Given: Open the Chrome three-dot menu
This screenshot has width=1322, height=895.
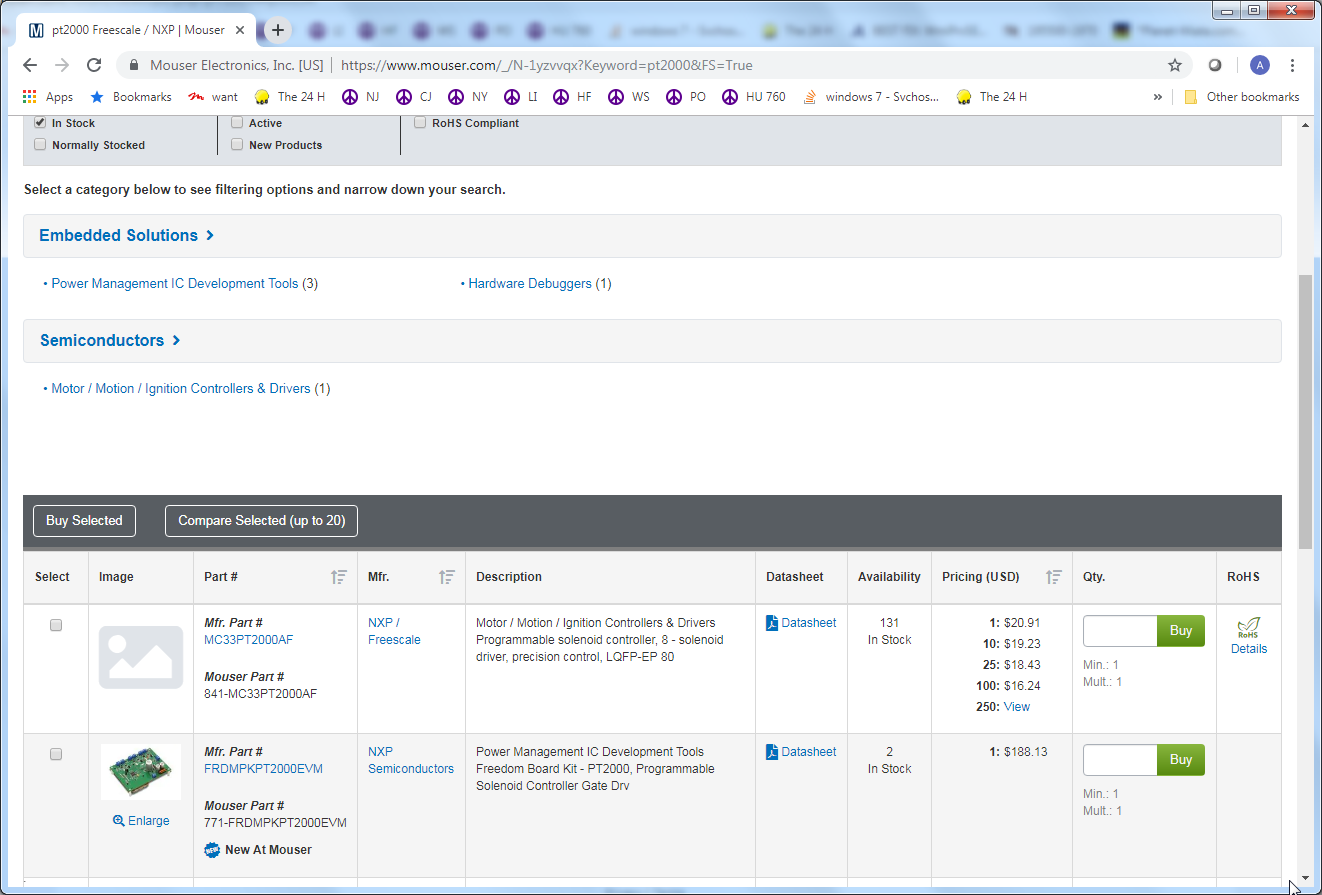Looking at the screenshot, I should coord(1293,65).
